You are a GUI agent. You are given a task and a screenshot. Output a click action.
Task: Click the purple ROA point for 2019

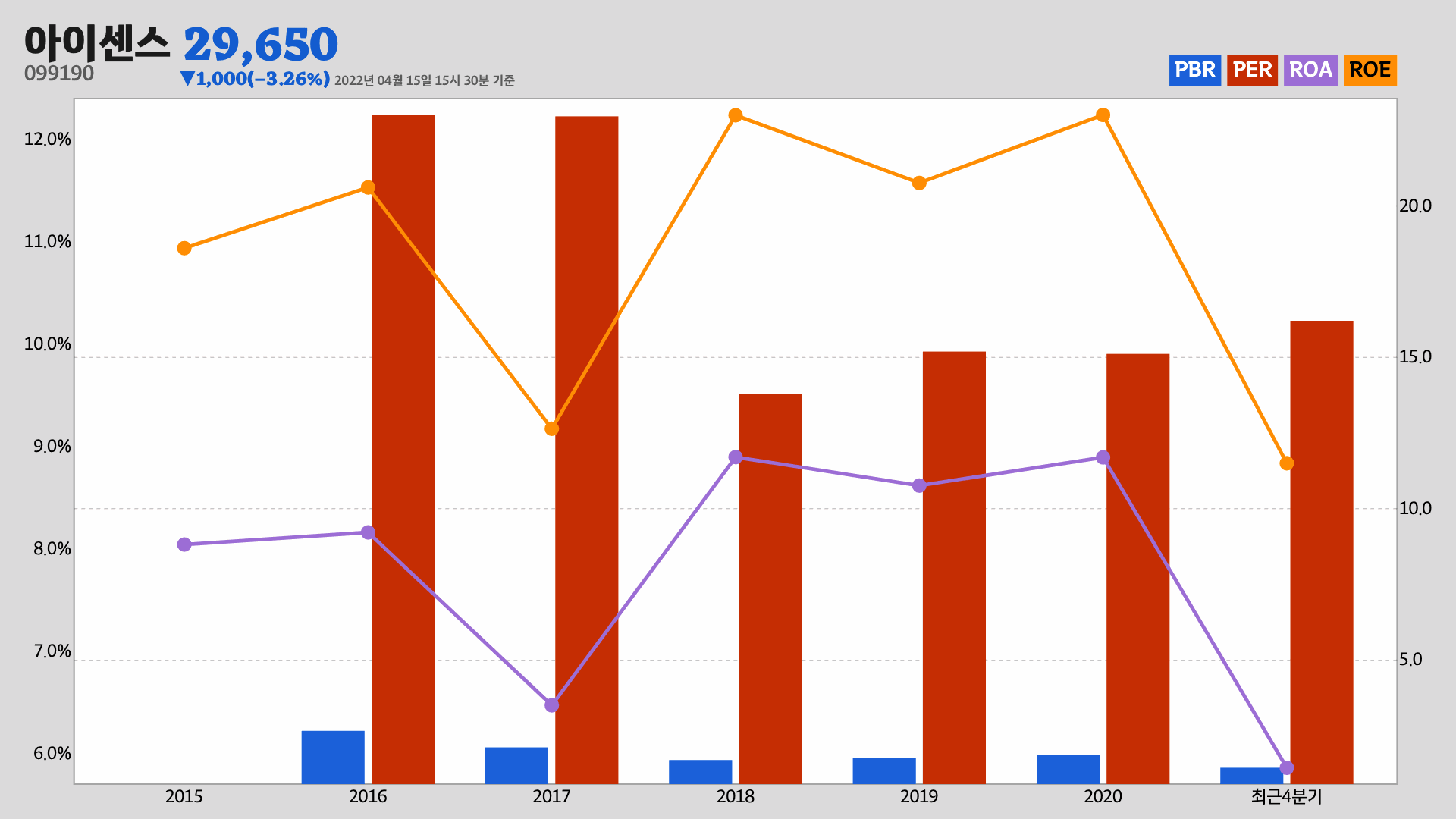pos(919,485)
